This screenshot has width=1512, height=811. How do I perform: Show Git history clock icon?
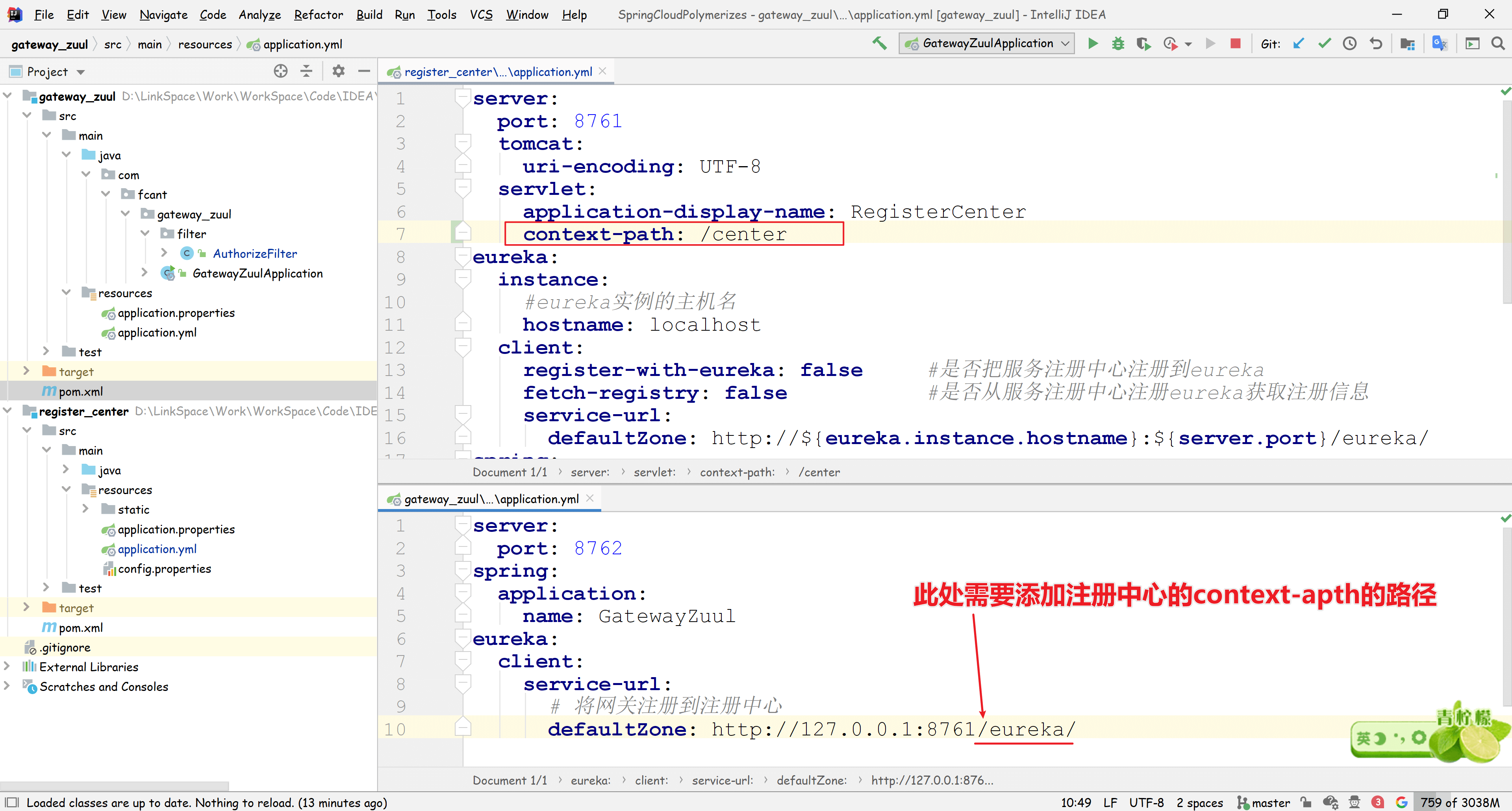click(x=1349, y=43)
